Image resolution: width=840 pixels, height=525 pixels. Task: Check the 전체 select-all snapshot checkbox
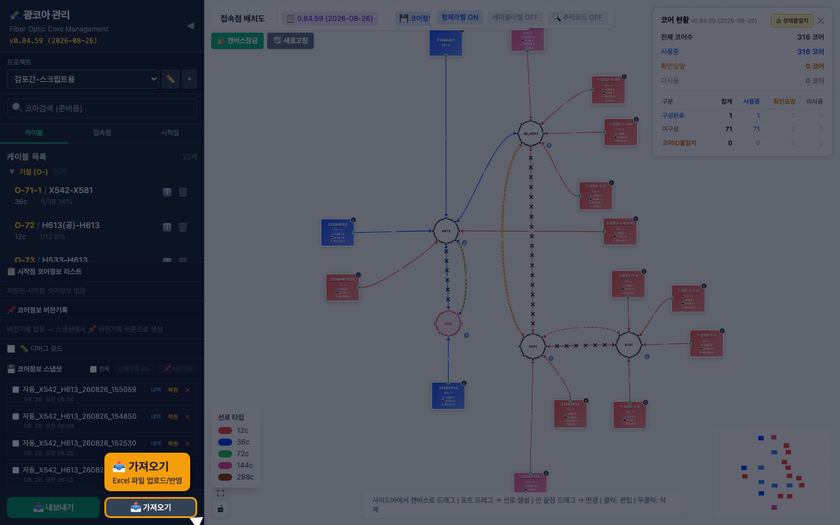click(x=93, y=369)
